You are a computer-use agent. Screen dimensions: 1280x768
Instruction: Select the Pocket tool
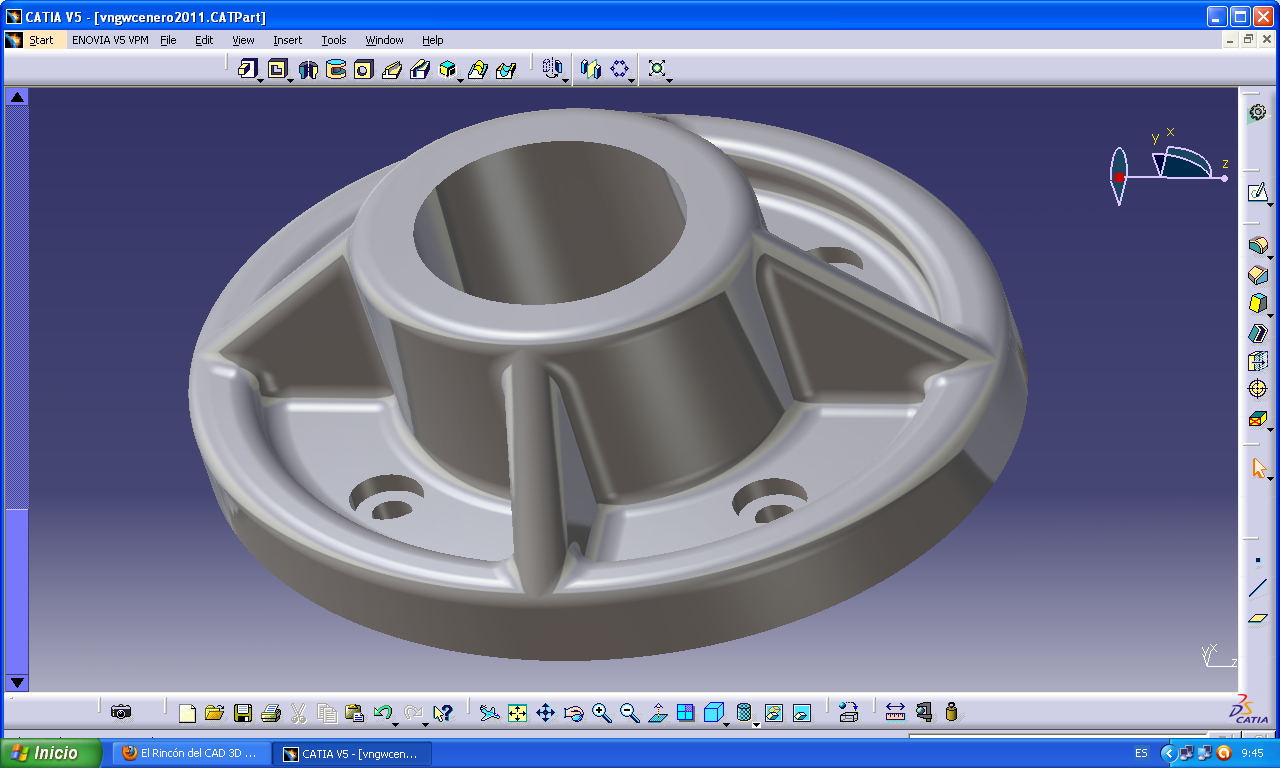277,68
